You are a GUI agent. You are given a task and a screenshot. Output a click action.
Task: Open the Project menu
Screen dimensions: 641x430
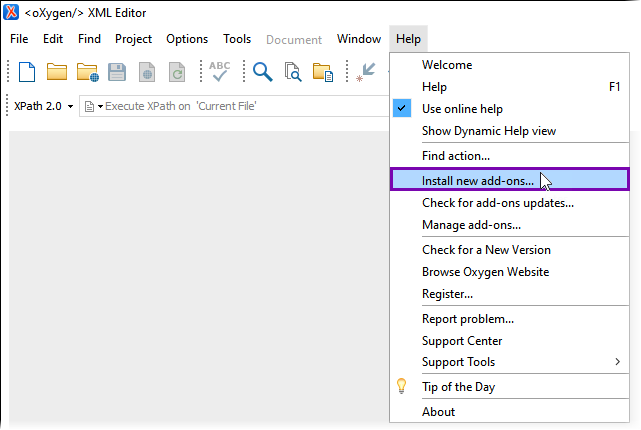click(133, 39)
